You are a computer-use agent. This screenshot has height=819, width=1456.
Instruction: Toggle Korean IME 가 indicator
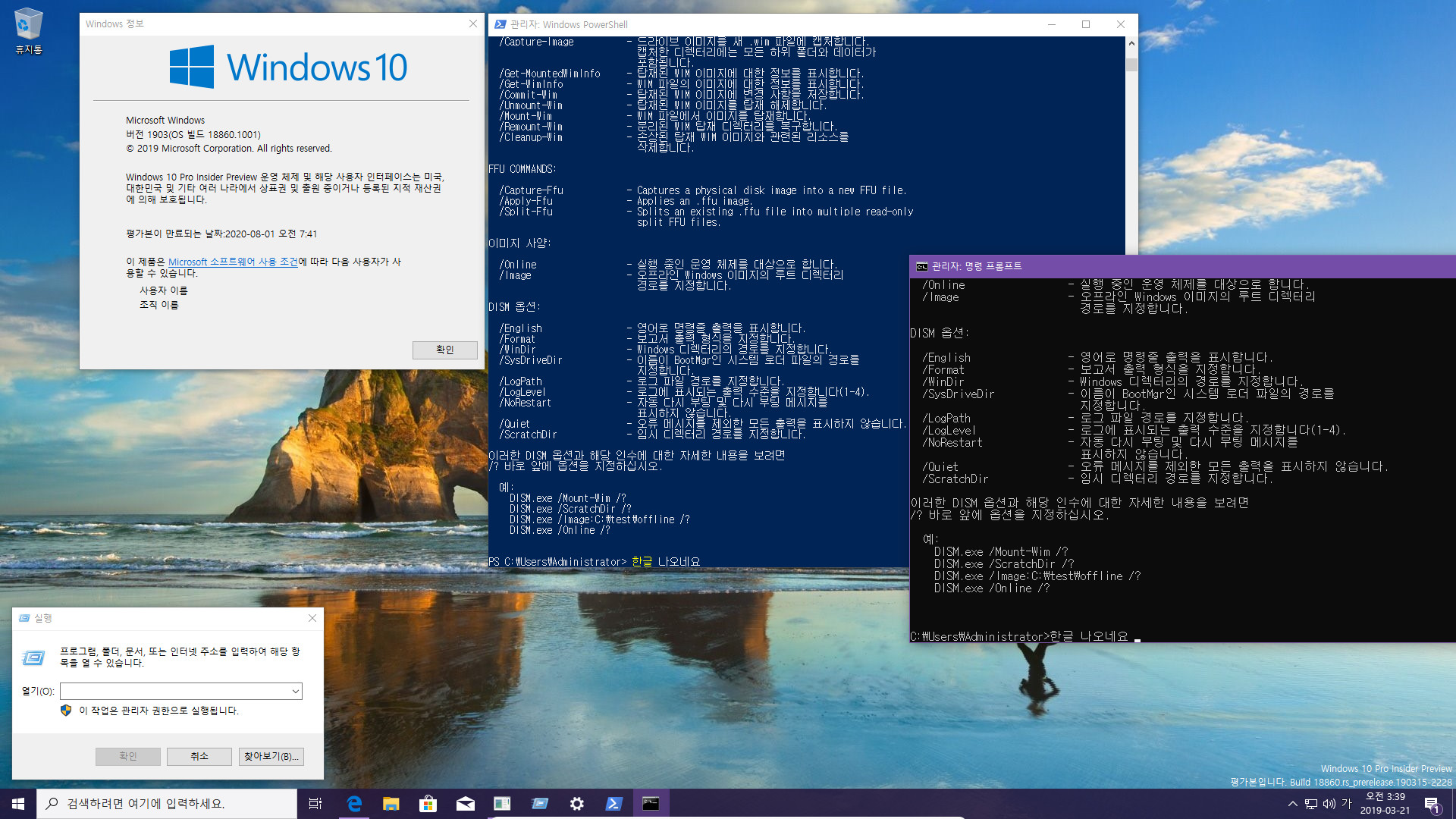[1347, 804]
